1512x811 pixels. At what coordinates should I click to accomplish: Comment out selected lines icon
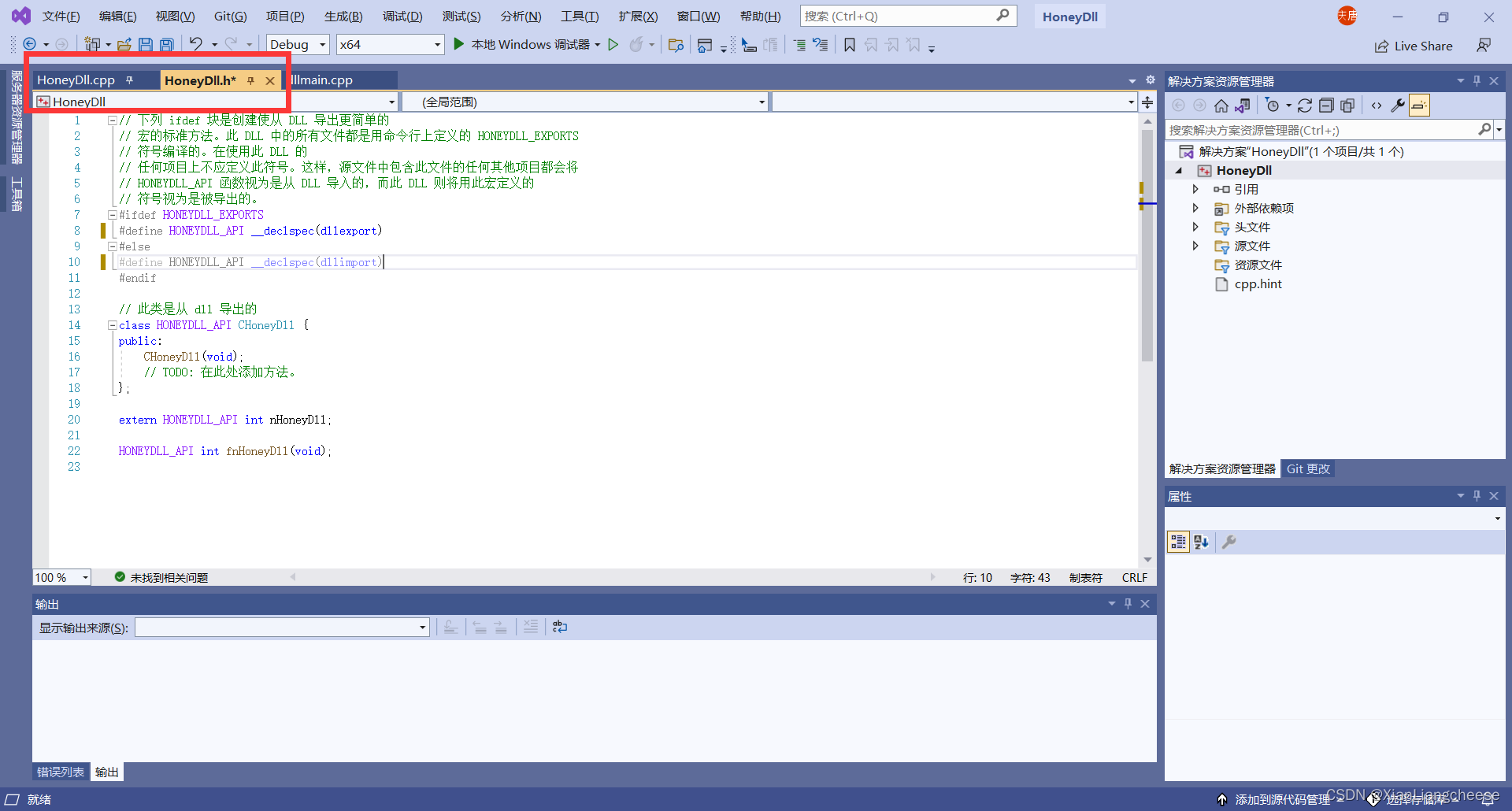point(799,45)
